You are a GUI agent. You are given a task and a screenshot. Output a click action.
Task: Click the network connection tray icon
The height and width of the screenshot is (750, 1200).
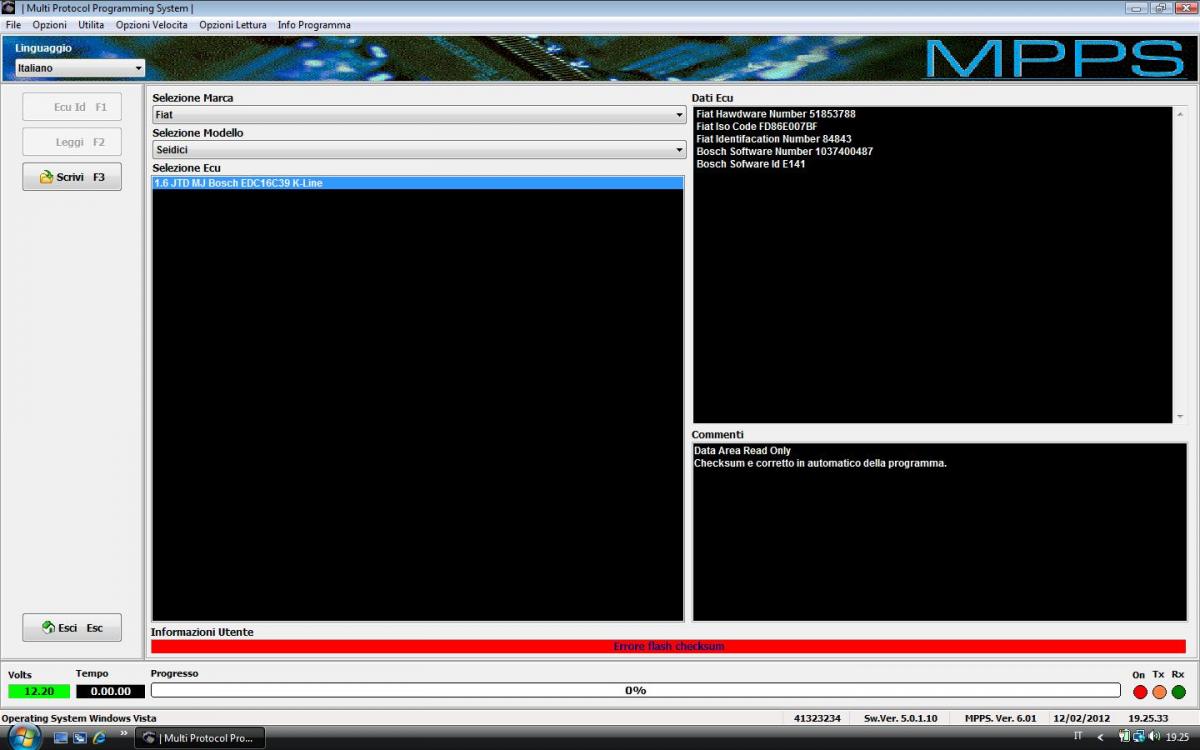(1139, 736)
